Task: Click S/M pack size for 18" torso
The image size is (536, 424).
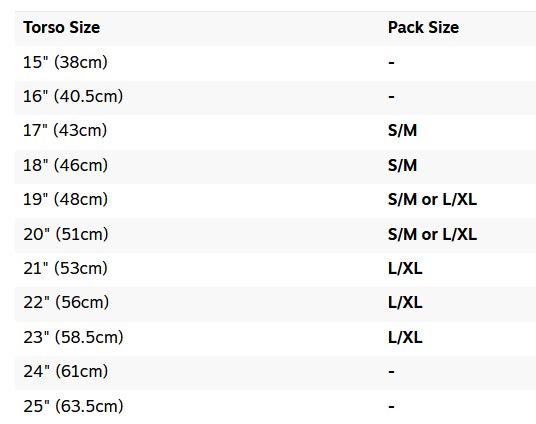Action: 402,165
